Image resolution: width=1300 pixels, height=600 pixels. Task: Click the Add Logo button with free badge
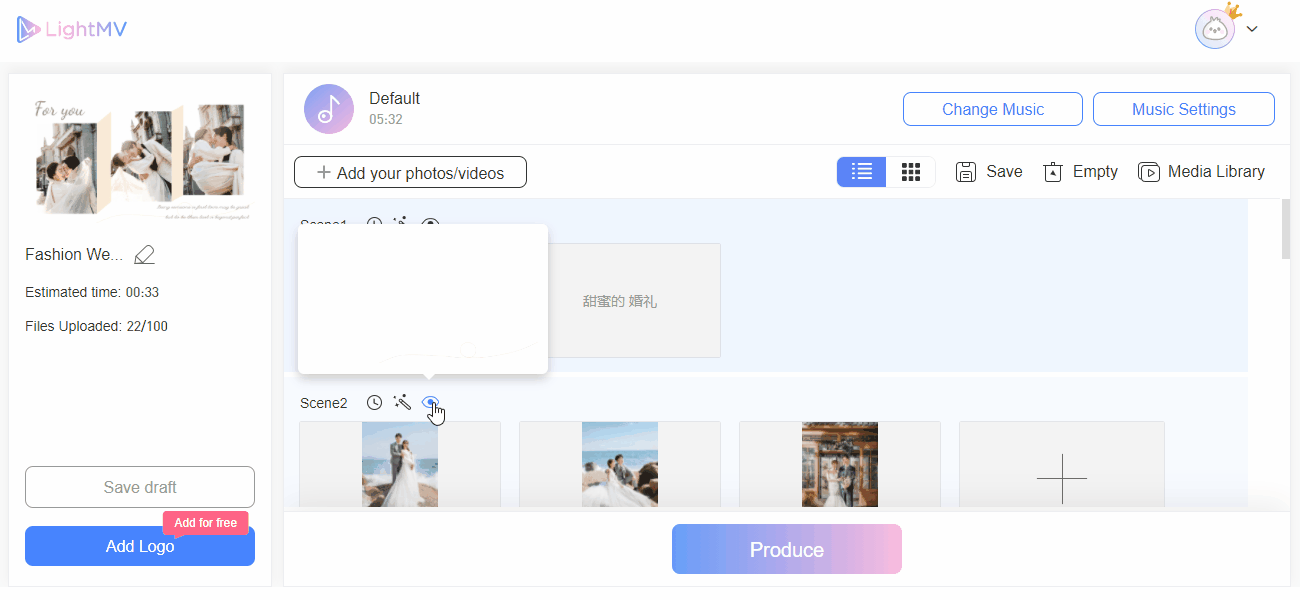(x=139, y=546)
